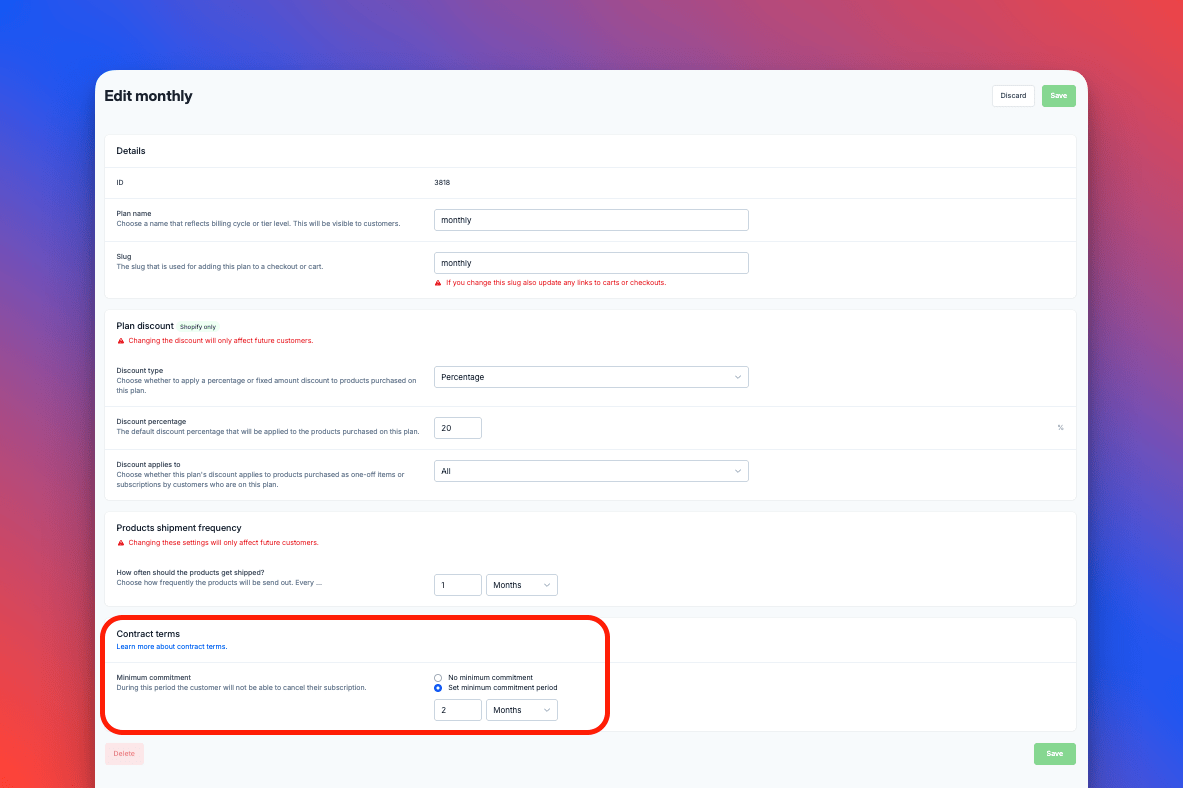Click the Contract terms heading

pyautogui.click(x=148, y=634)
